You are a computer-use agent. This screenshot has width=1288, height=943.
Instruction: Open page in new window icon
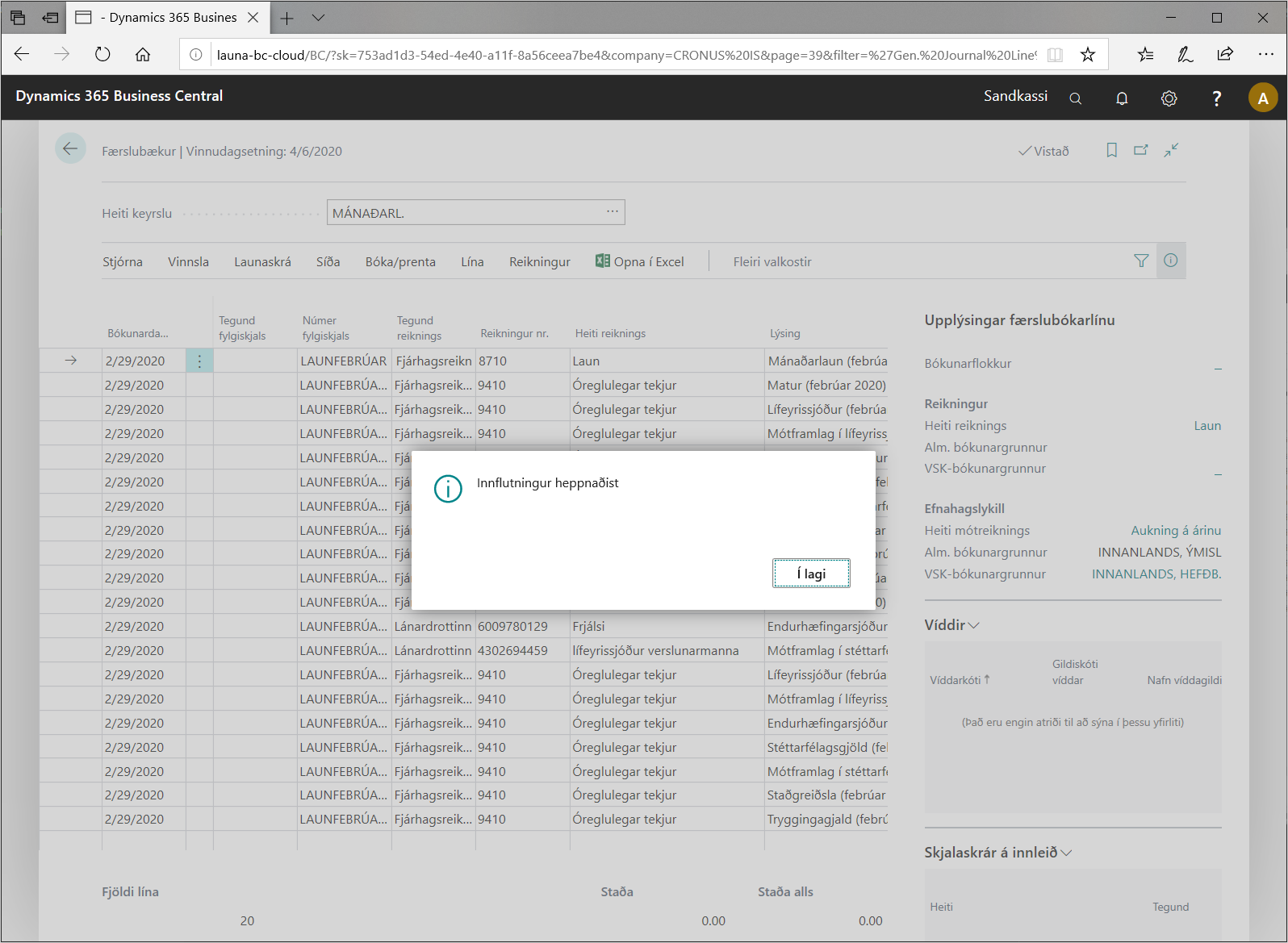[1140, 150]
